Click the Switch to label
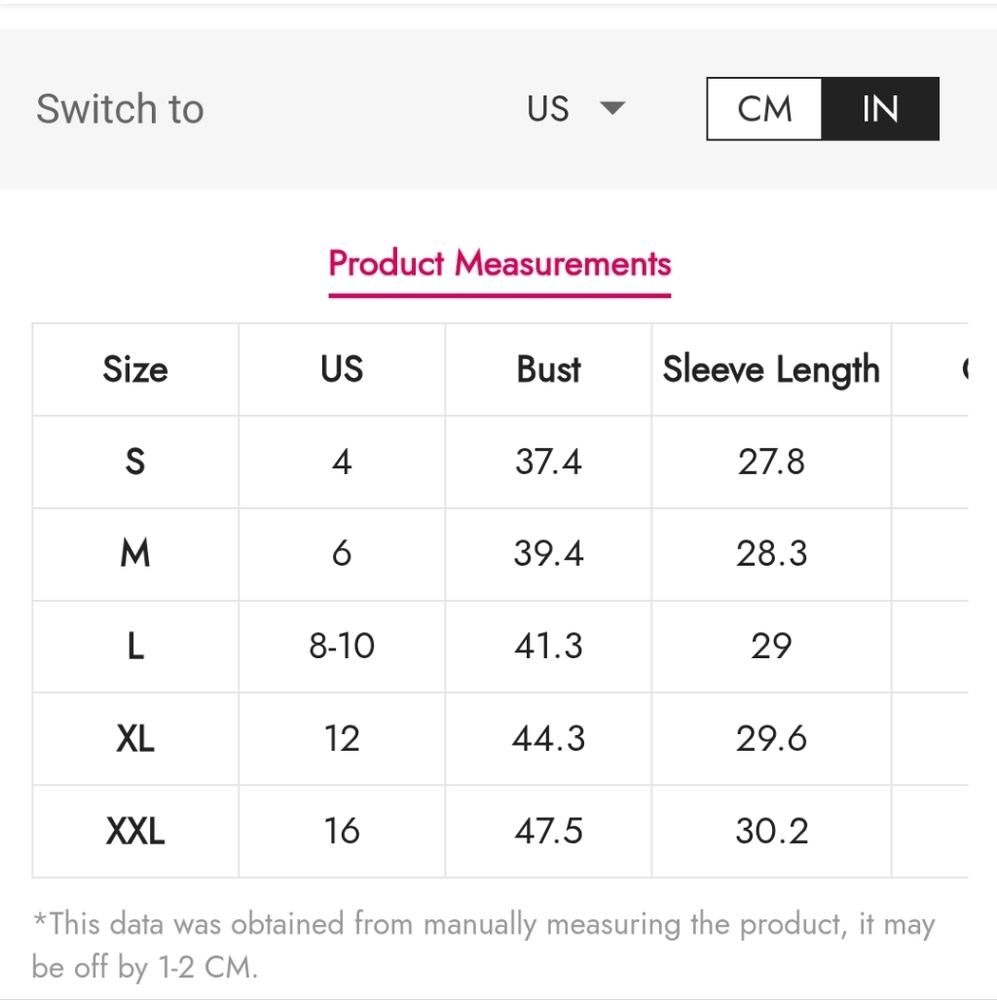Screen dimensions: 997x1000 (x=120, y=108)
